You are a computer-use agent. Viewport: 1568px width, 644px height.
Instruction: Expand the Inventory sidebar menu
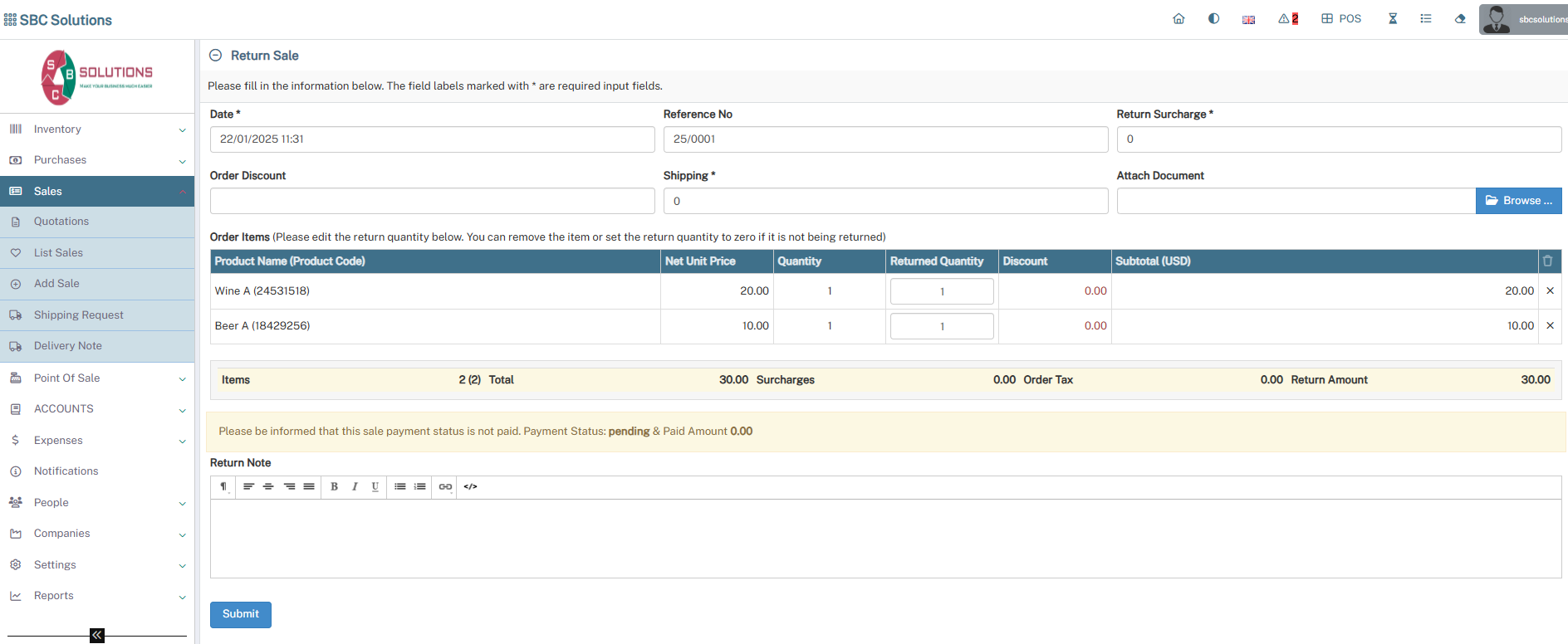97,129
